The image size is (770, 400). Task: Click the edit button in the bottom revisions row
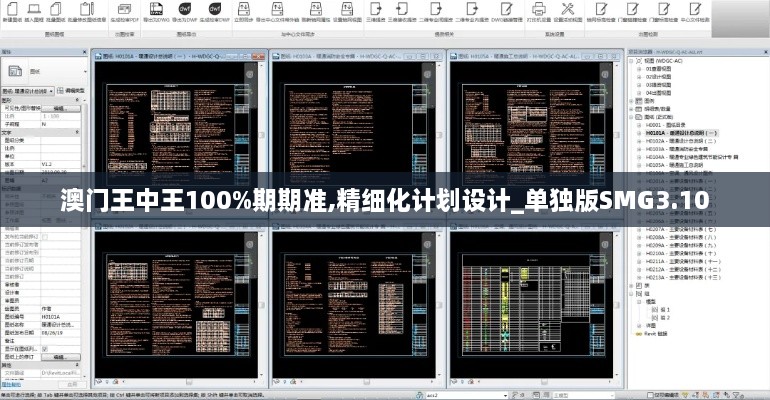pos(60,357)
